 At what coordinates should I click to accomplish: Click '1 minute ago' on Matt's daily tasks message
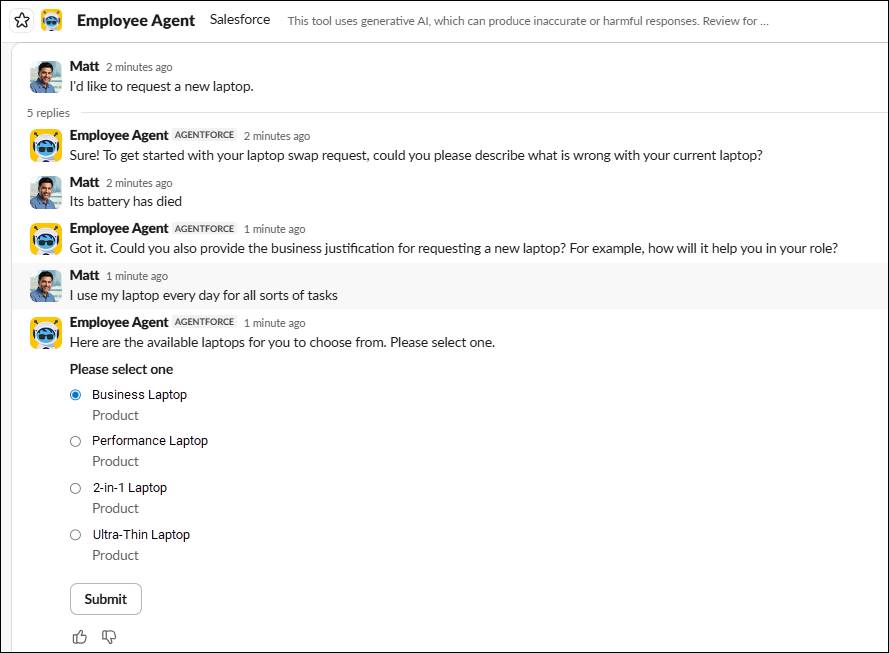pos(137,276)
